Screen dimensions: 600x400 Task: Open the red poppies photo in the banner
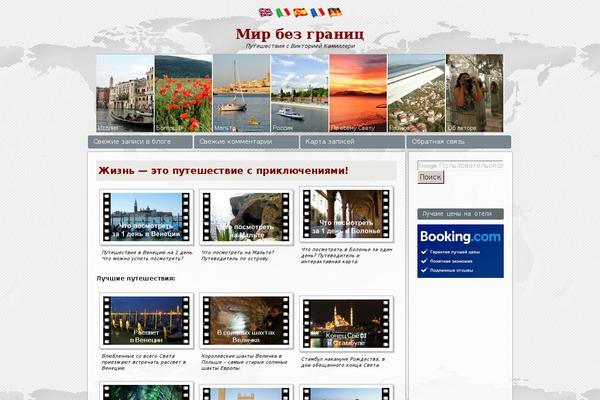click(x=183, y=93)
